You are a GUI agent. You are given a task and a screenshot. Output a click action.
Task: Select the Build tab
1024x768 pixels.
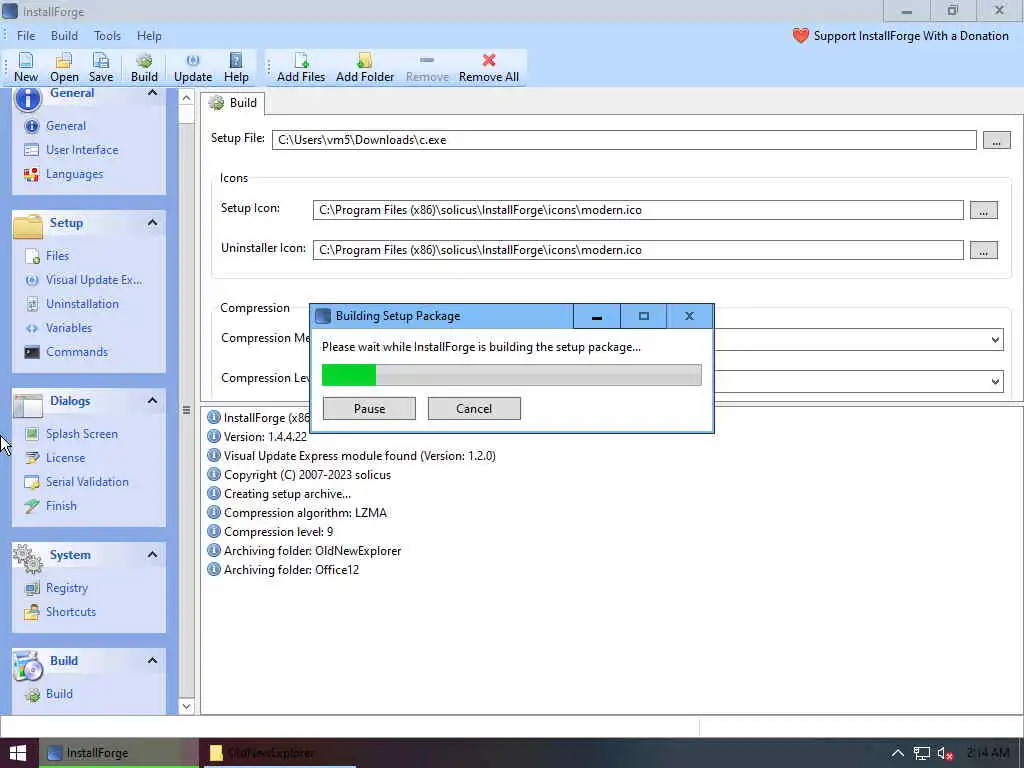pyautogui.click(x=234, y=103)
